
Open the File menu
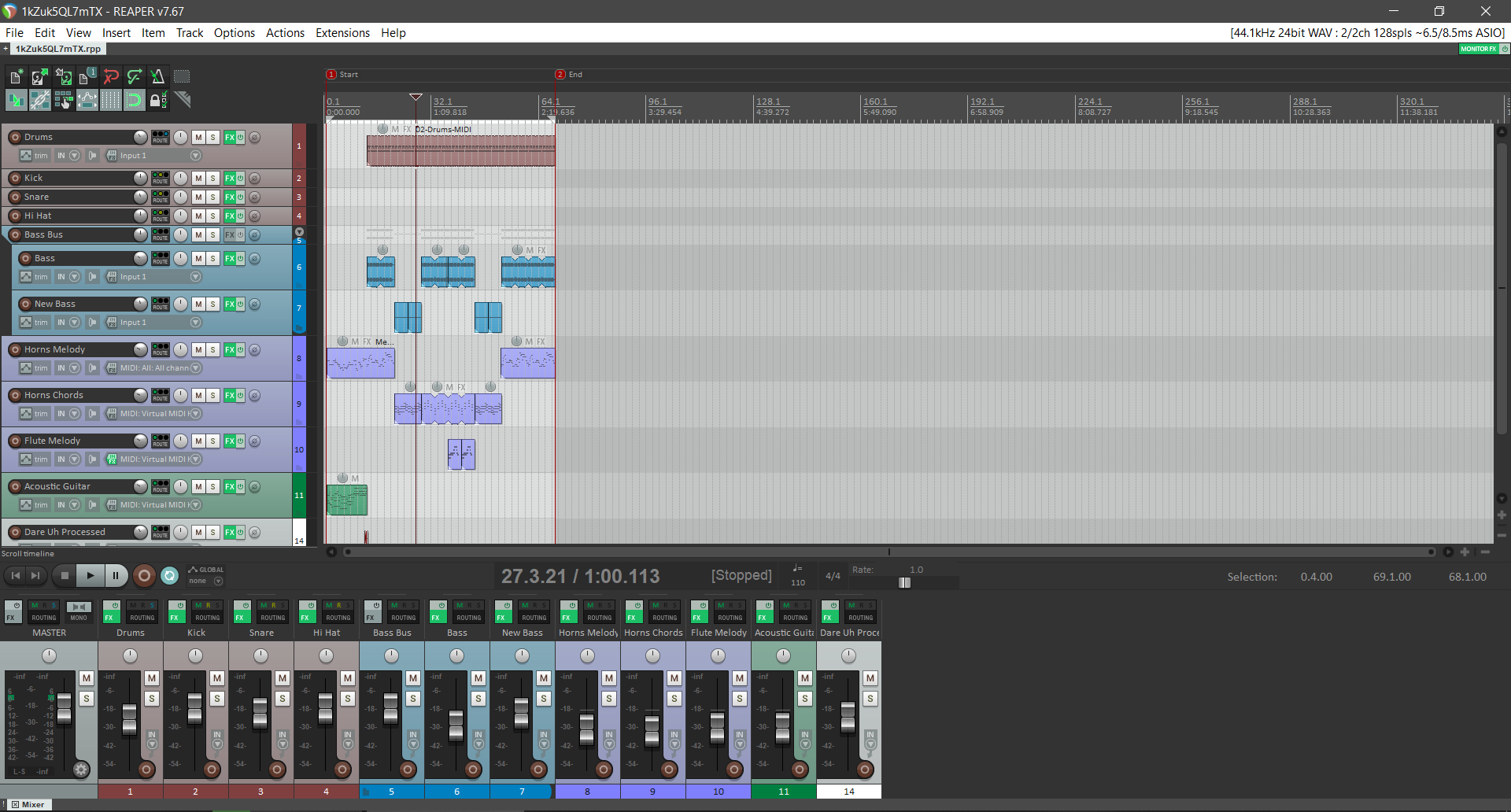click(14, 33)
